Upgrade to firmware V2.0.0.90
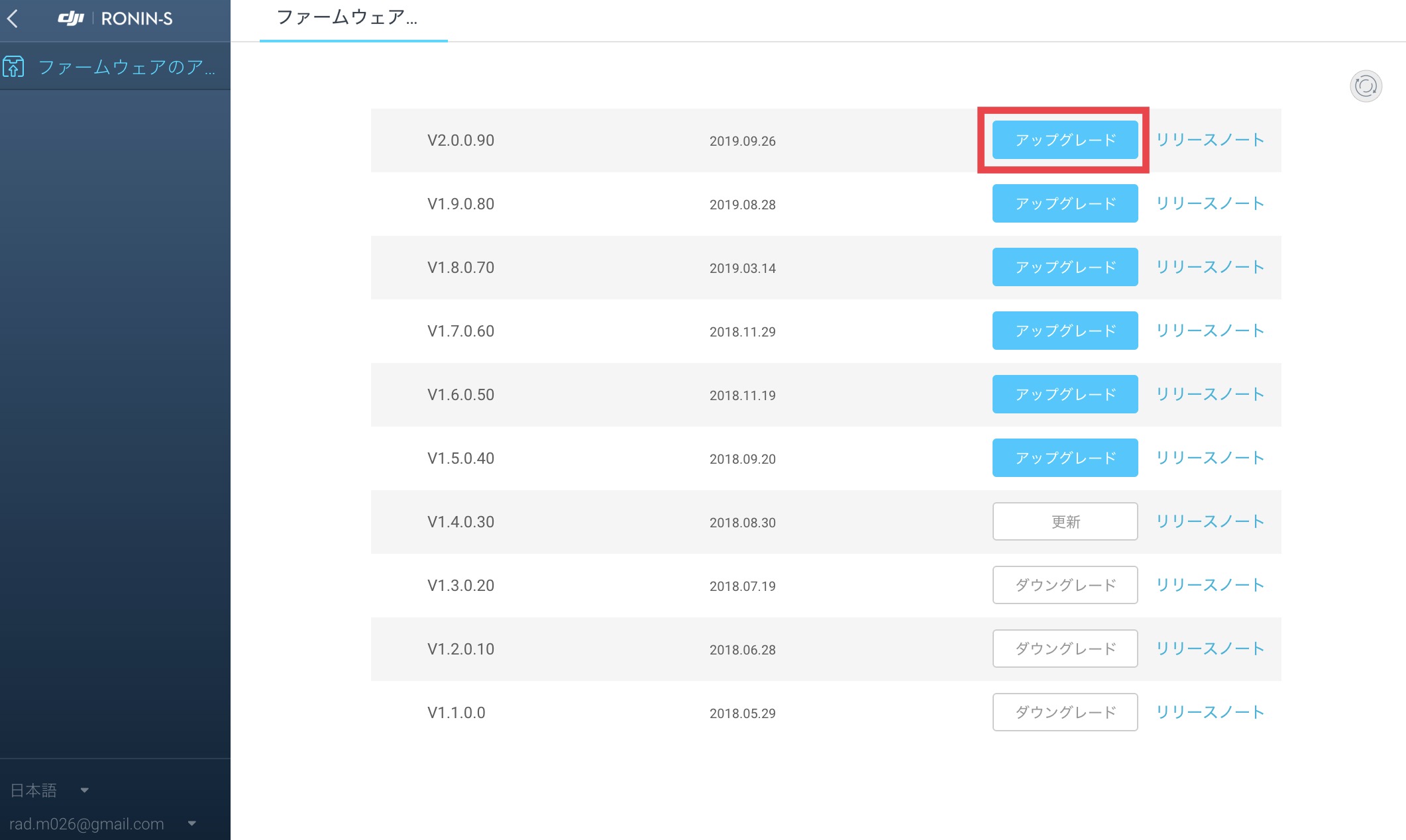Image resolution: width=1406 pixels, height=840 pixels. [x=1065, y=140]
